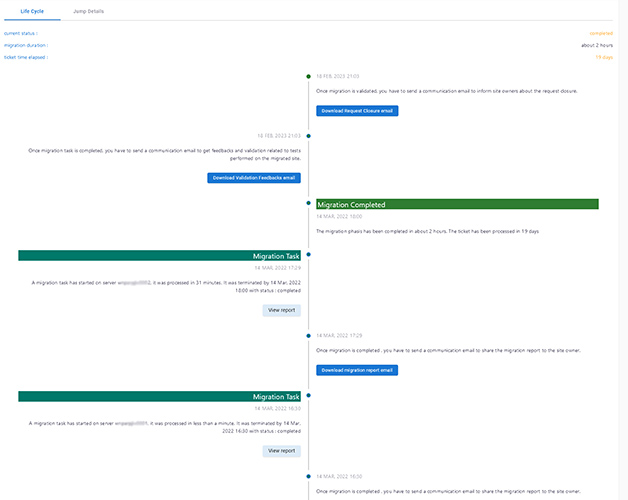The image size is (628, 500).
Task: View report for the 17:29 migration task
Action: [x=281, y=310]
